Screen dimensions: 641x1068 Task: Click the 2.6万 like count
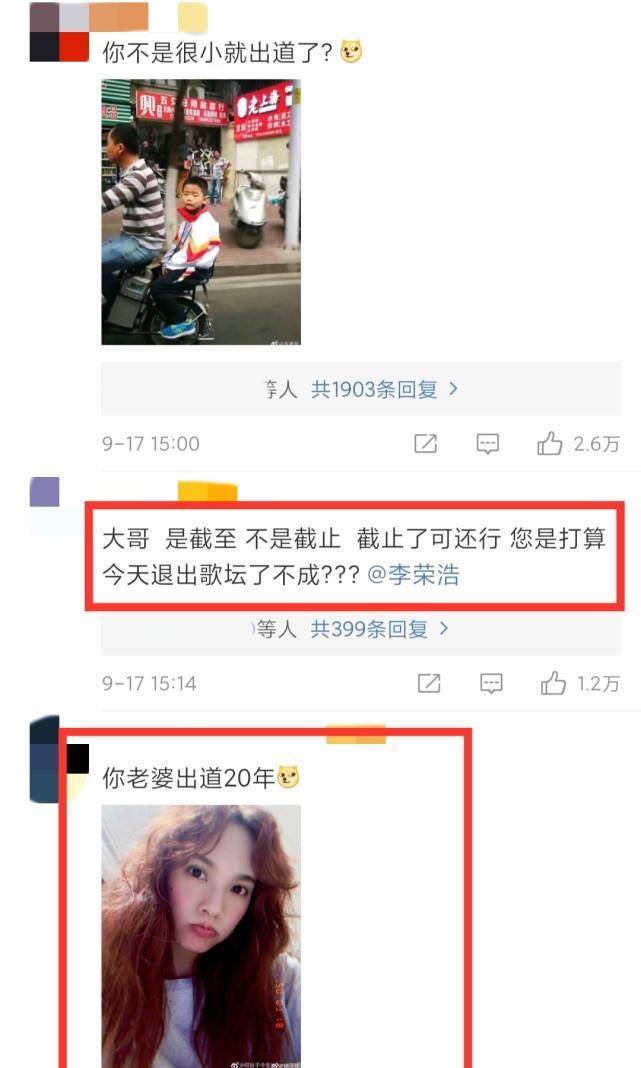coord(597,444)
